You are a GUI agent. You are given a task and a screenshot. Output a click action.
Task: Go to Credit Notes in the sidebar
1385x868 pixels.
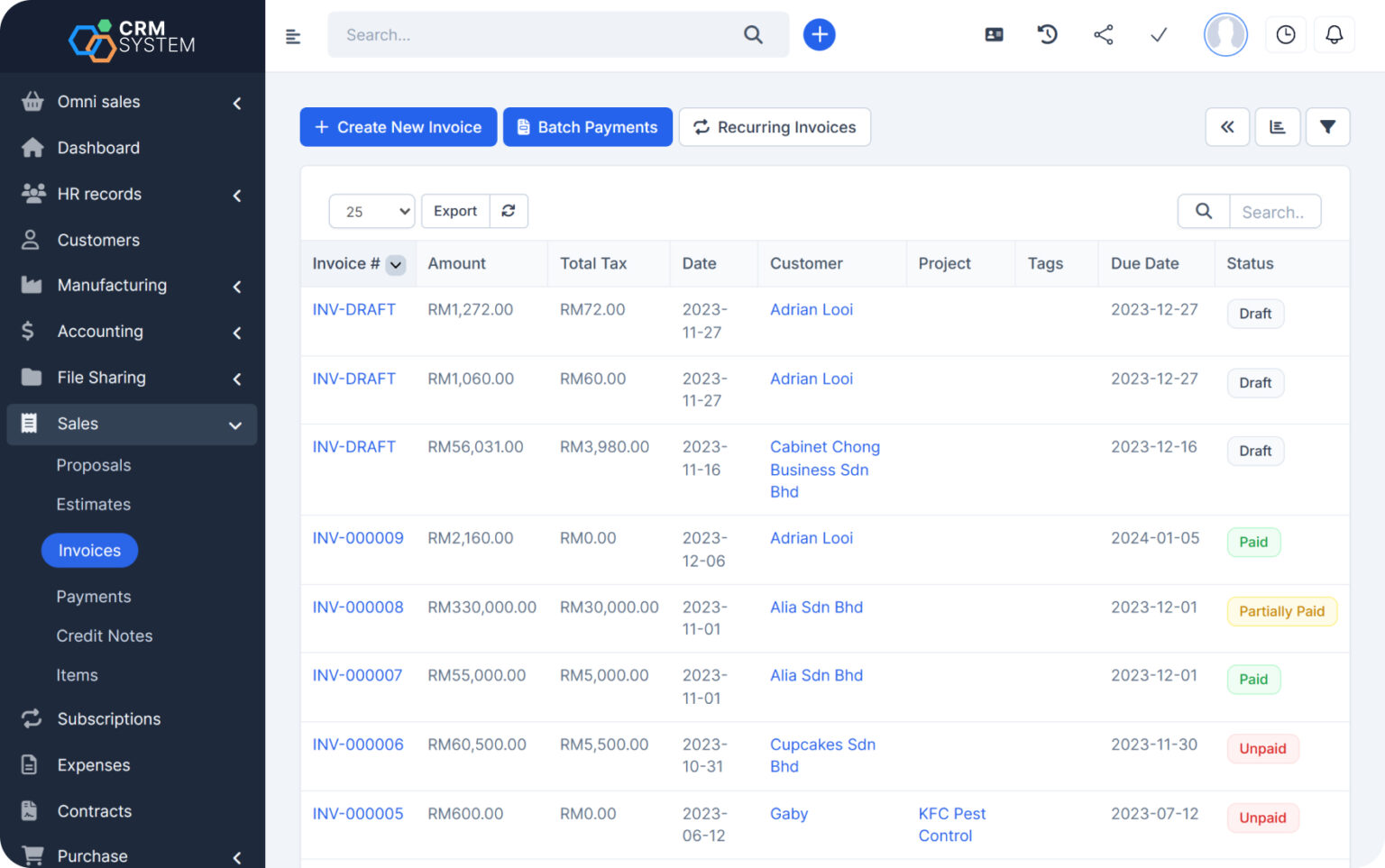(x=105, y=636)
